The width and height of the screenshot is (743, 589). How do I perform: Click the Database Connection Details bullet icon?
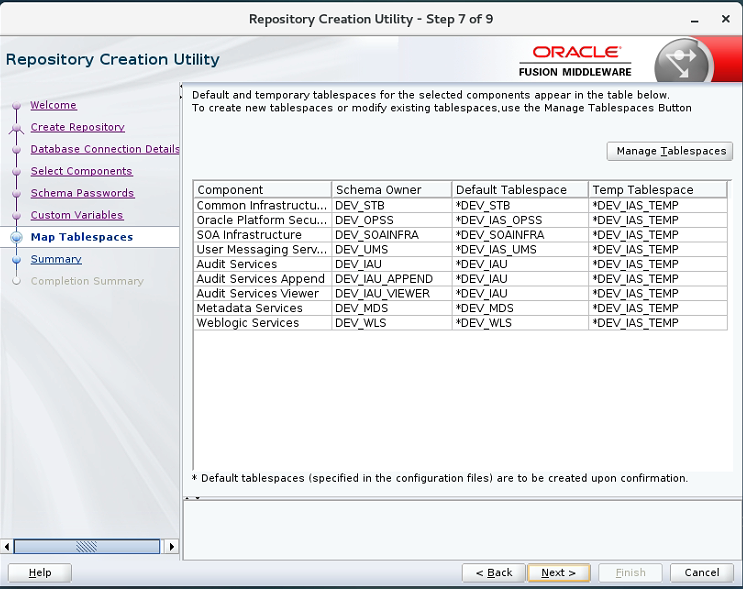click(17, 150)
